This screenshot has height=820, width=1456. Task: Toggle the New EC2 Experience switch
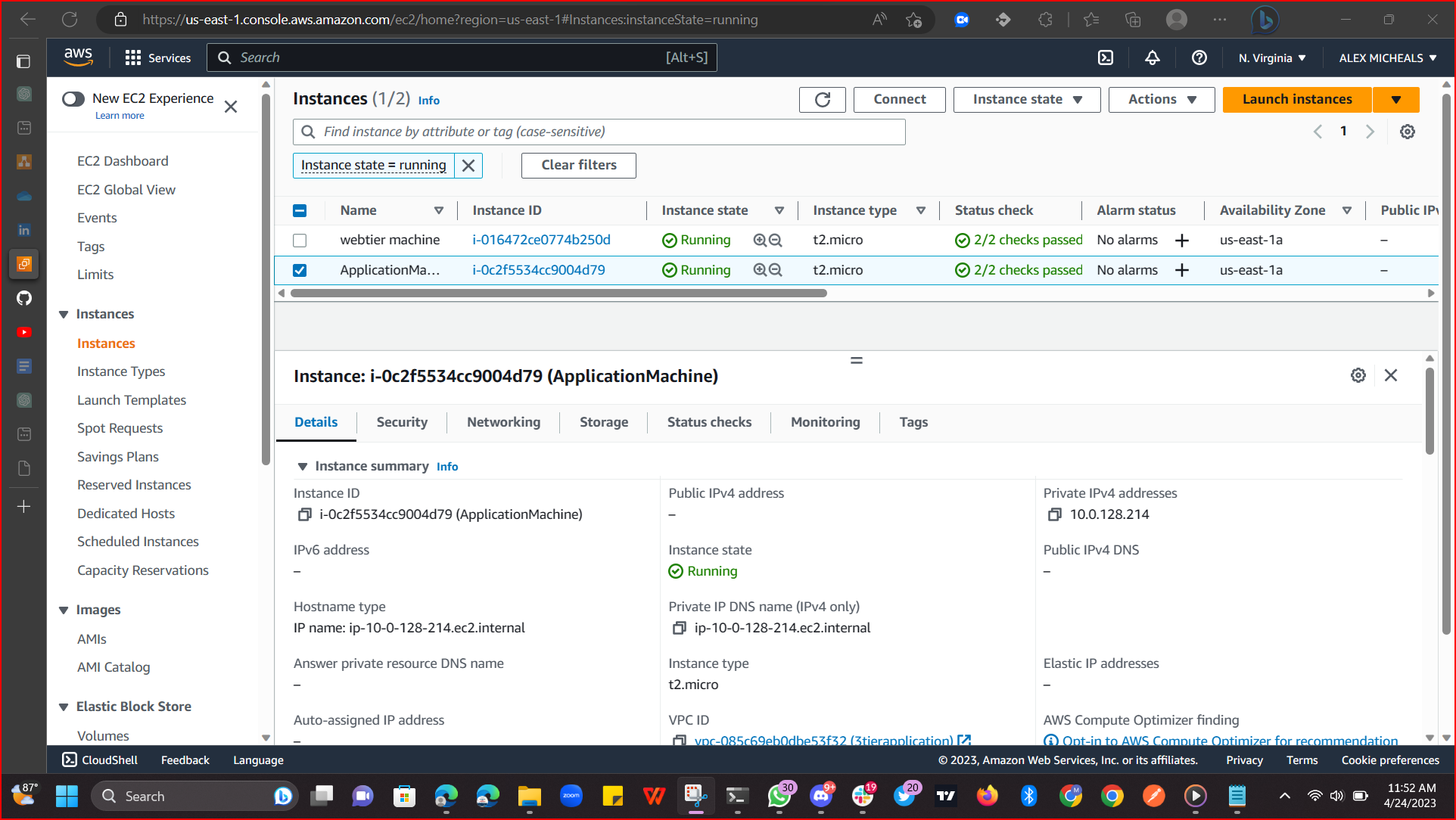tap(73, 98)
